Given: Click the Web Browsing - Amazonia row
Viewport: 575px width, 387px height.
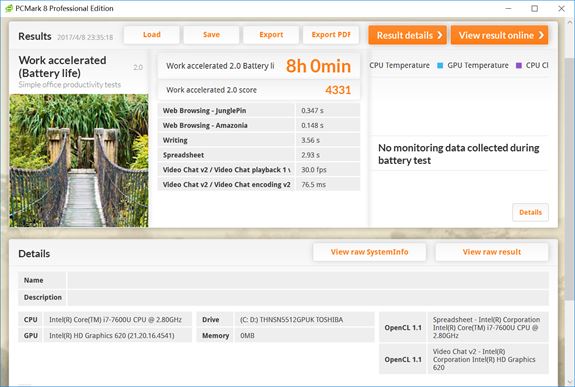Looking at the screenshot, I should tap(259, 125).
